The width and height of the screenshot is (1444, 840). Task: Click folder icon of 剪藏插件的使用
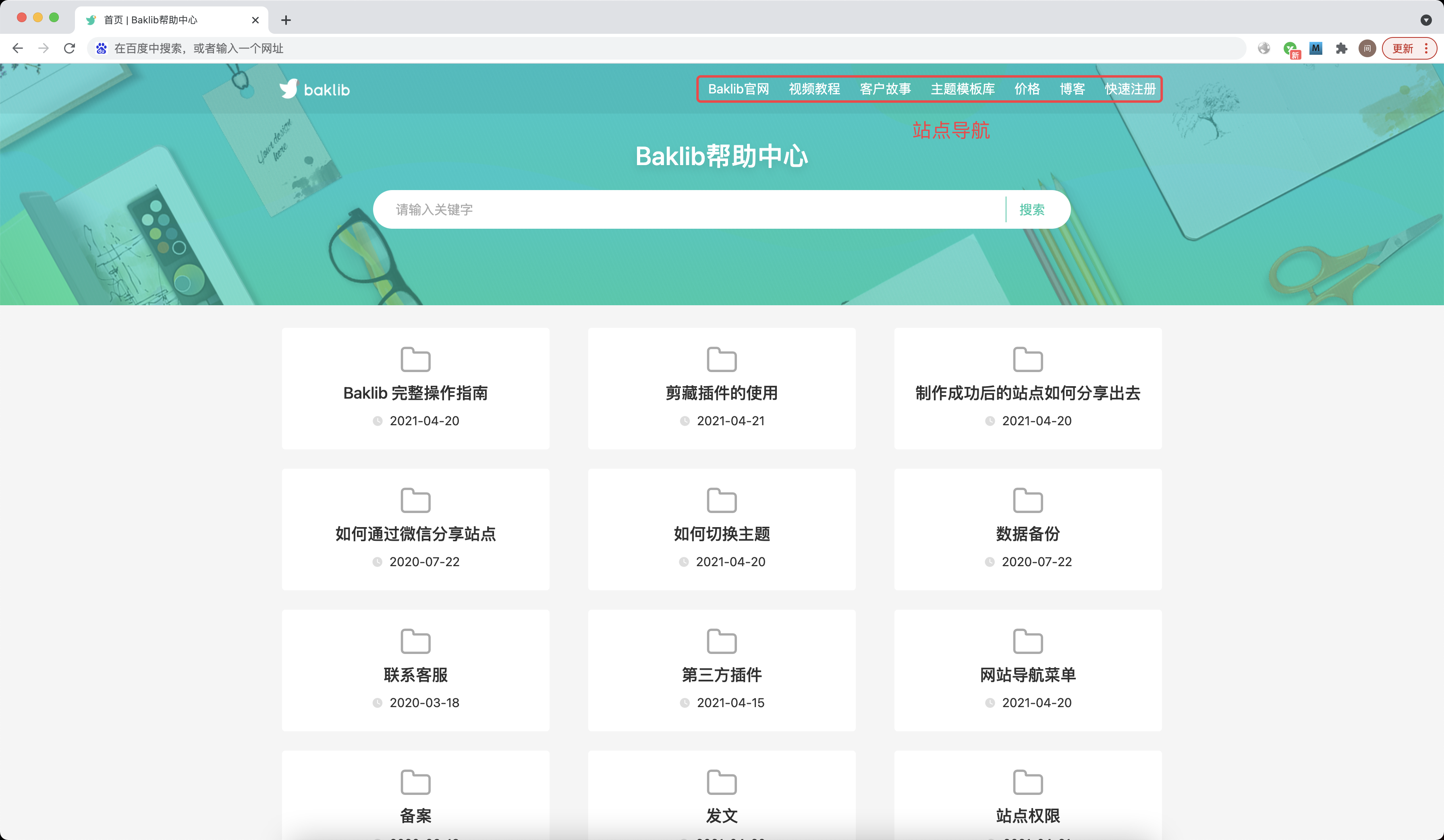722,359
